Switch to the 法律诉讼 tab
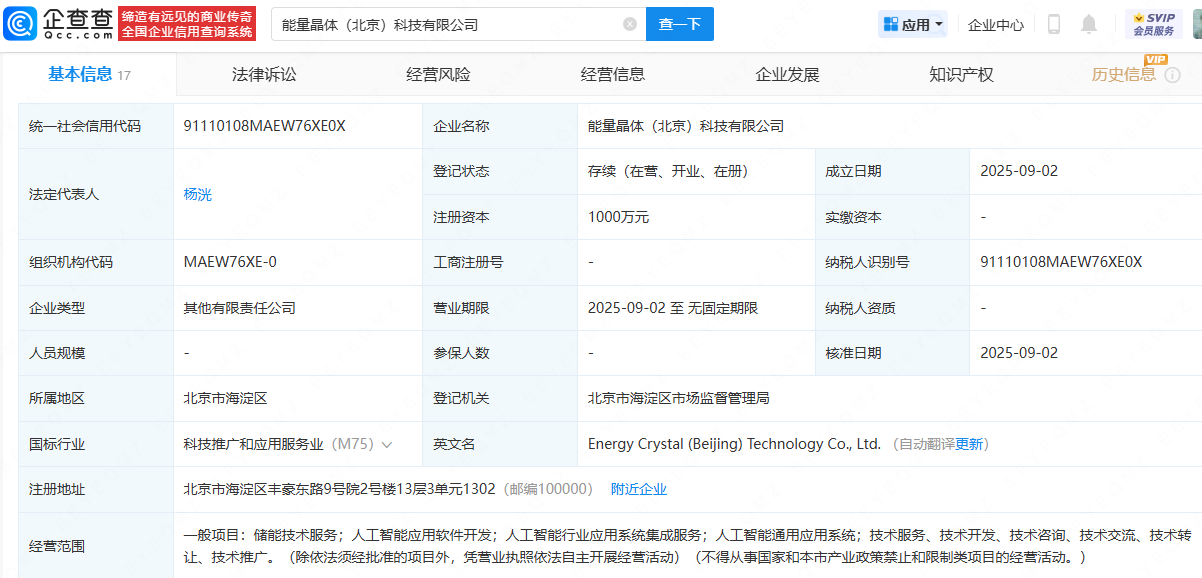The image size is (1202, 578). click(264, 75)
